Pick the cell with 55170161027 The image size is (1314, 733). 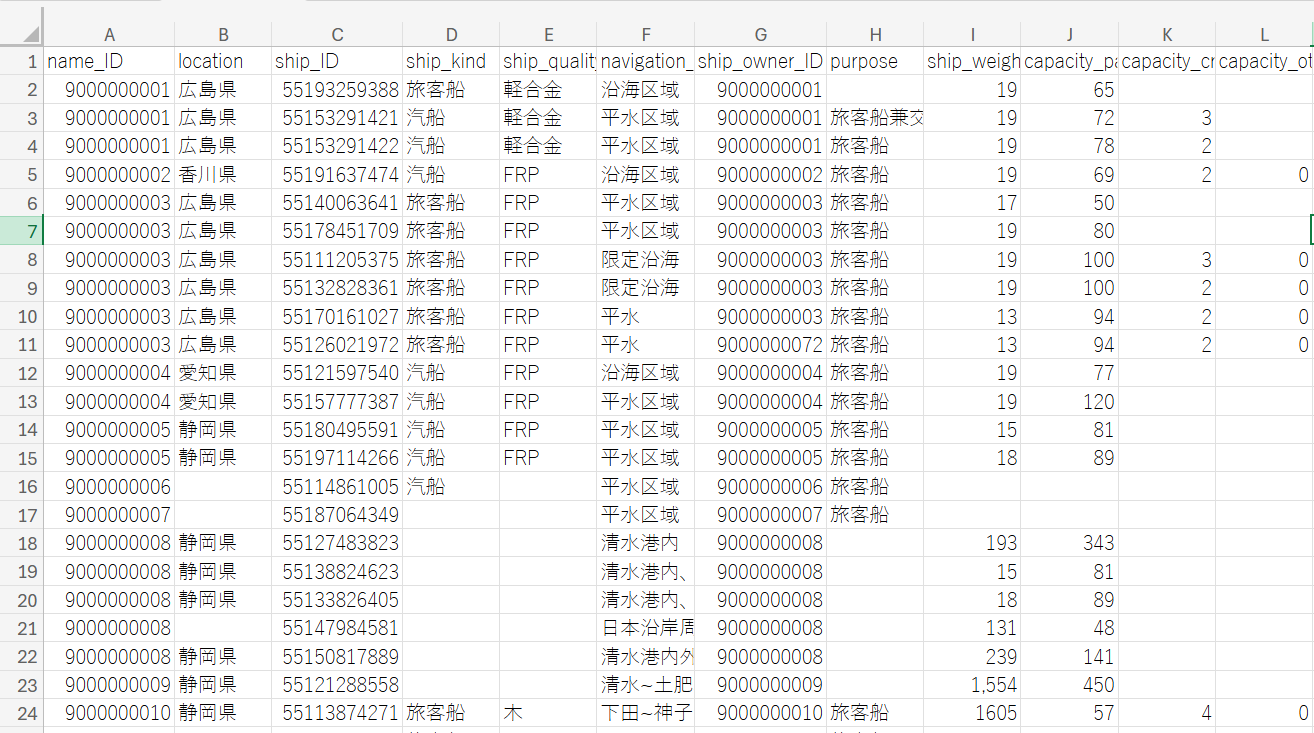337,317
